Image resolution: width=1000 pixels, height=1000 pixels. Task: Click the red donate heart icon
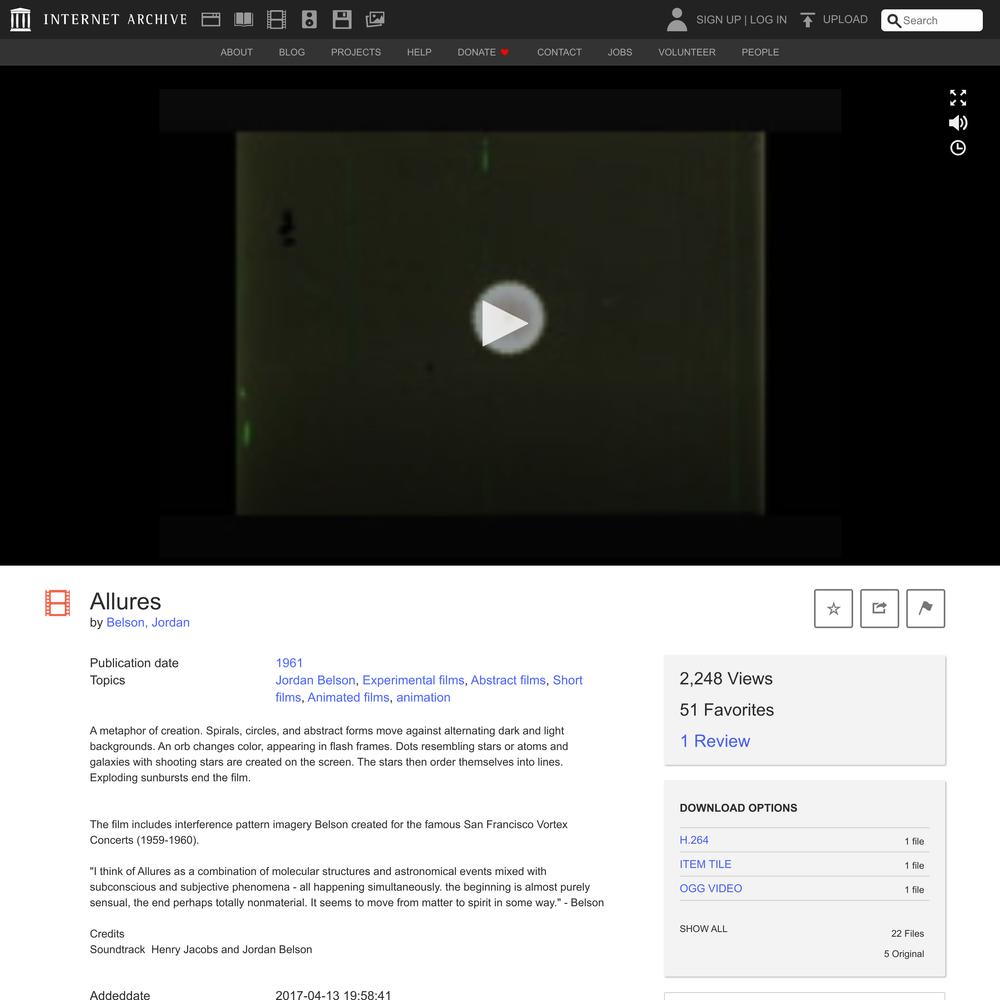tap(504, 52)
